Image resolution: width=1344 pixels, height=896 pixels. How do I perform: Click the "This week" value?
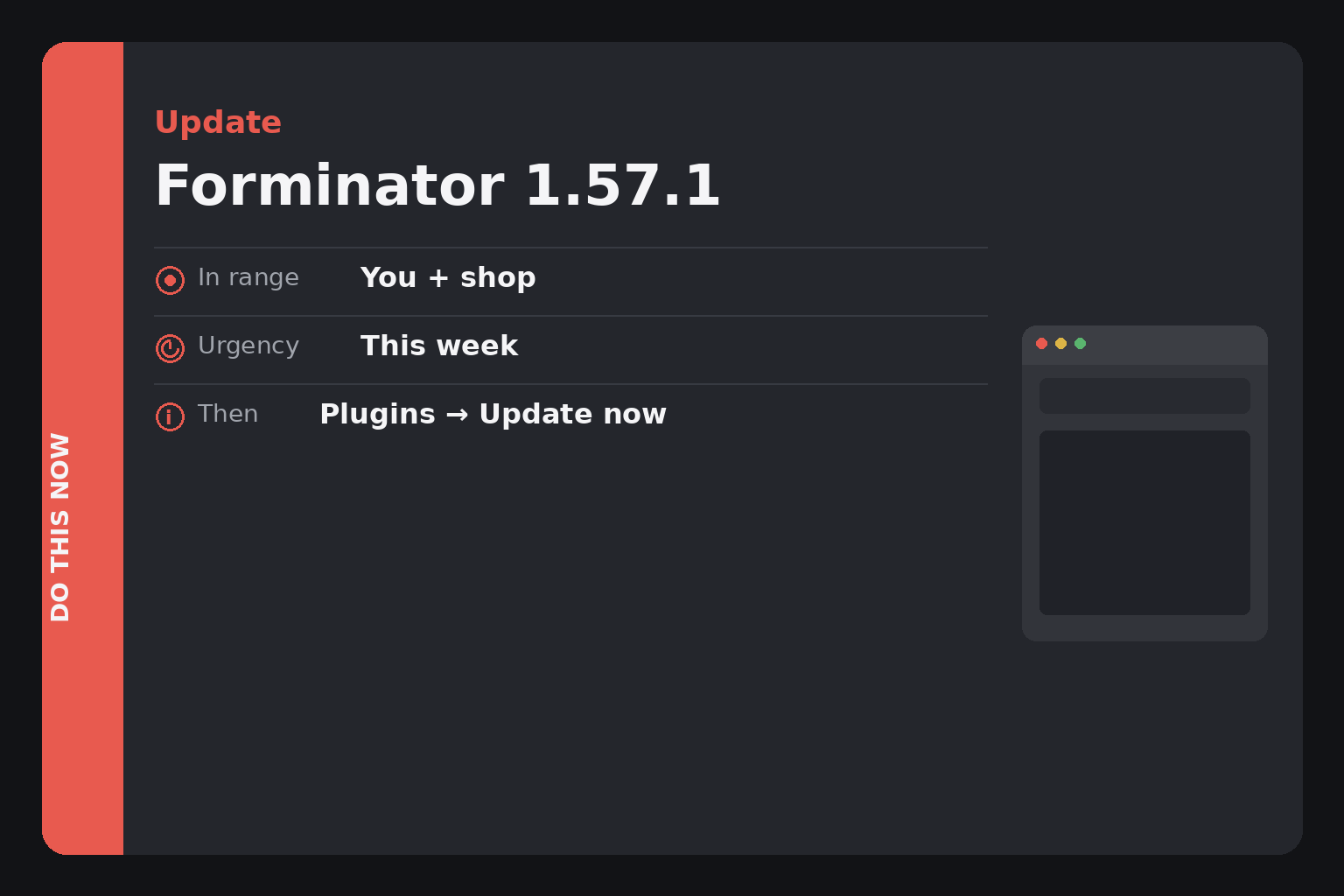point(439,346)
